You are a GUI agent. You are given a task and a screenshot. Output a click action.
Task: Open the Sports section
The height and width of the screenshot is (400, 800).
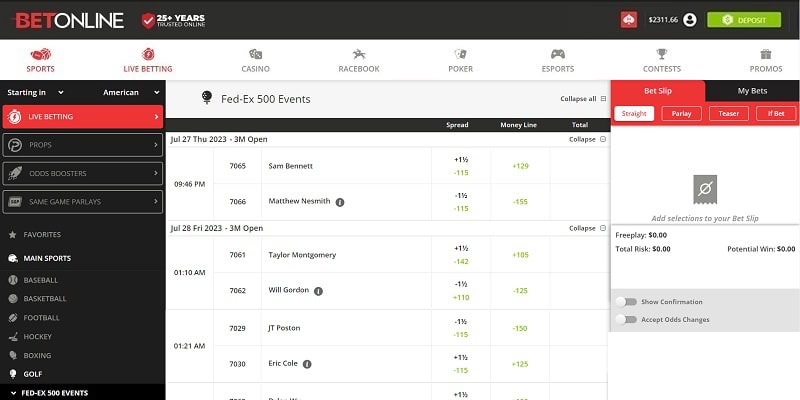[x=40, y=60]
